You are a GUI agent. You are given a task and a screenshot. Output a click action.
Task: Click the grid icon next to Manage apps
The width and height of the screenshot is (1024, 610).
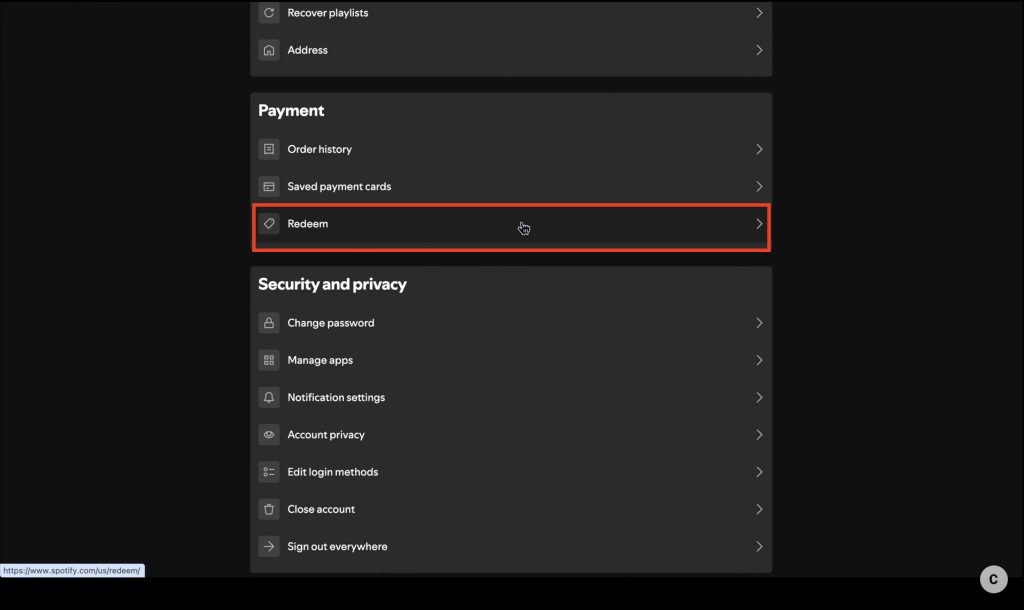pyautogui.click(x=268, y=359)
